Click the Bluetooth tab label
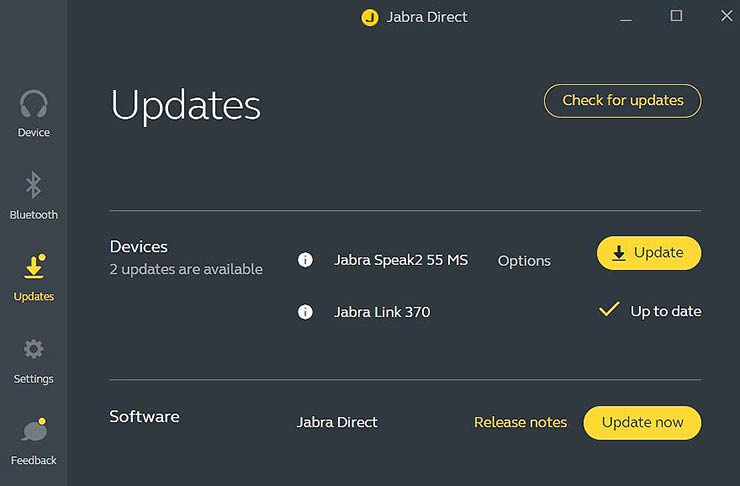Screen dimensions: 740x486 pos(34,215)
